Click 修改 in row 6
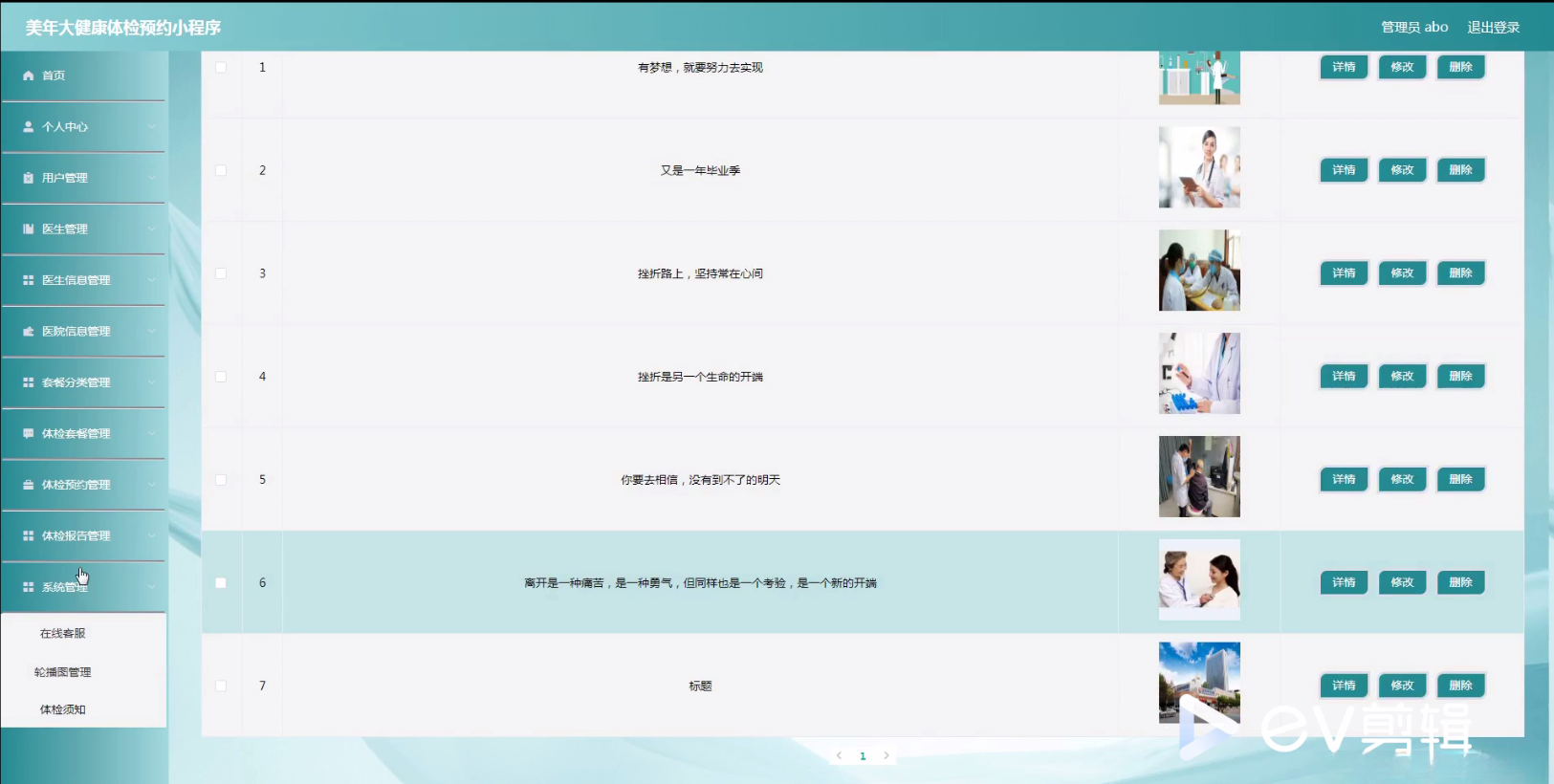This screenshot has width=1554, height=784. pyautogui.click(x=1402, y=582)
